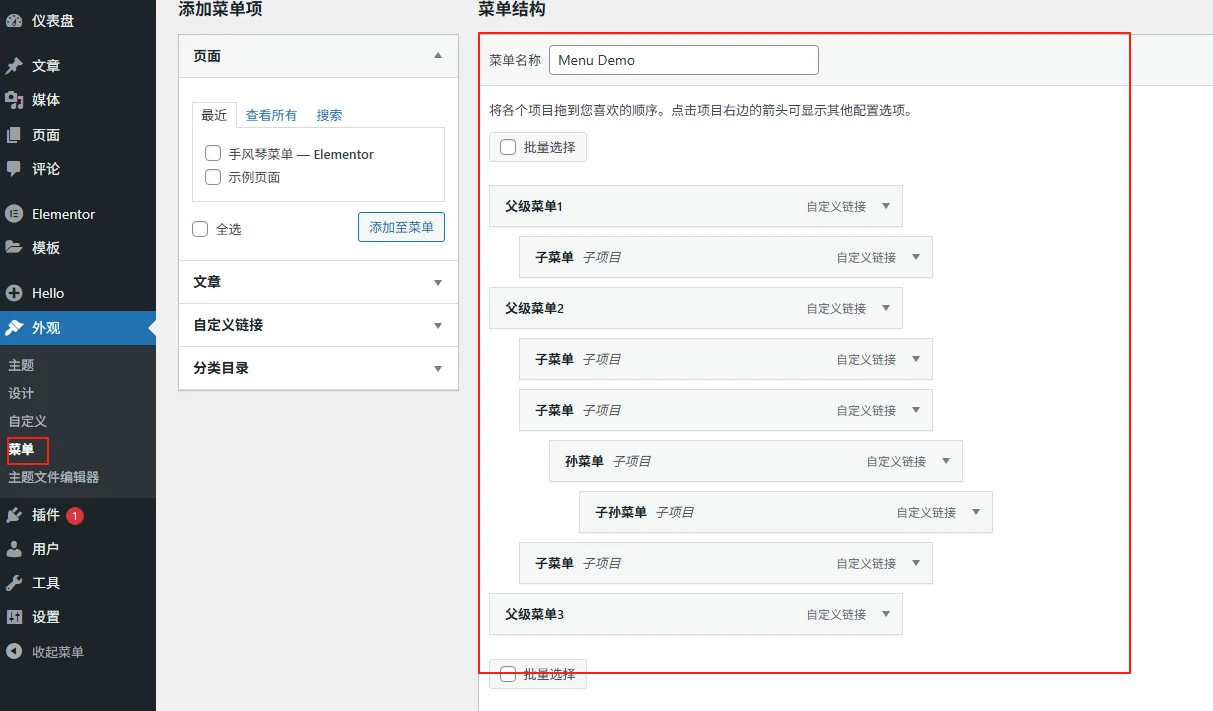1213x711 pixels.
Task: Enable the bottom 批量选择 checkbox
Action: 508,674
